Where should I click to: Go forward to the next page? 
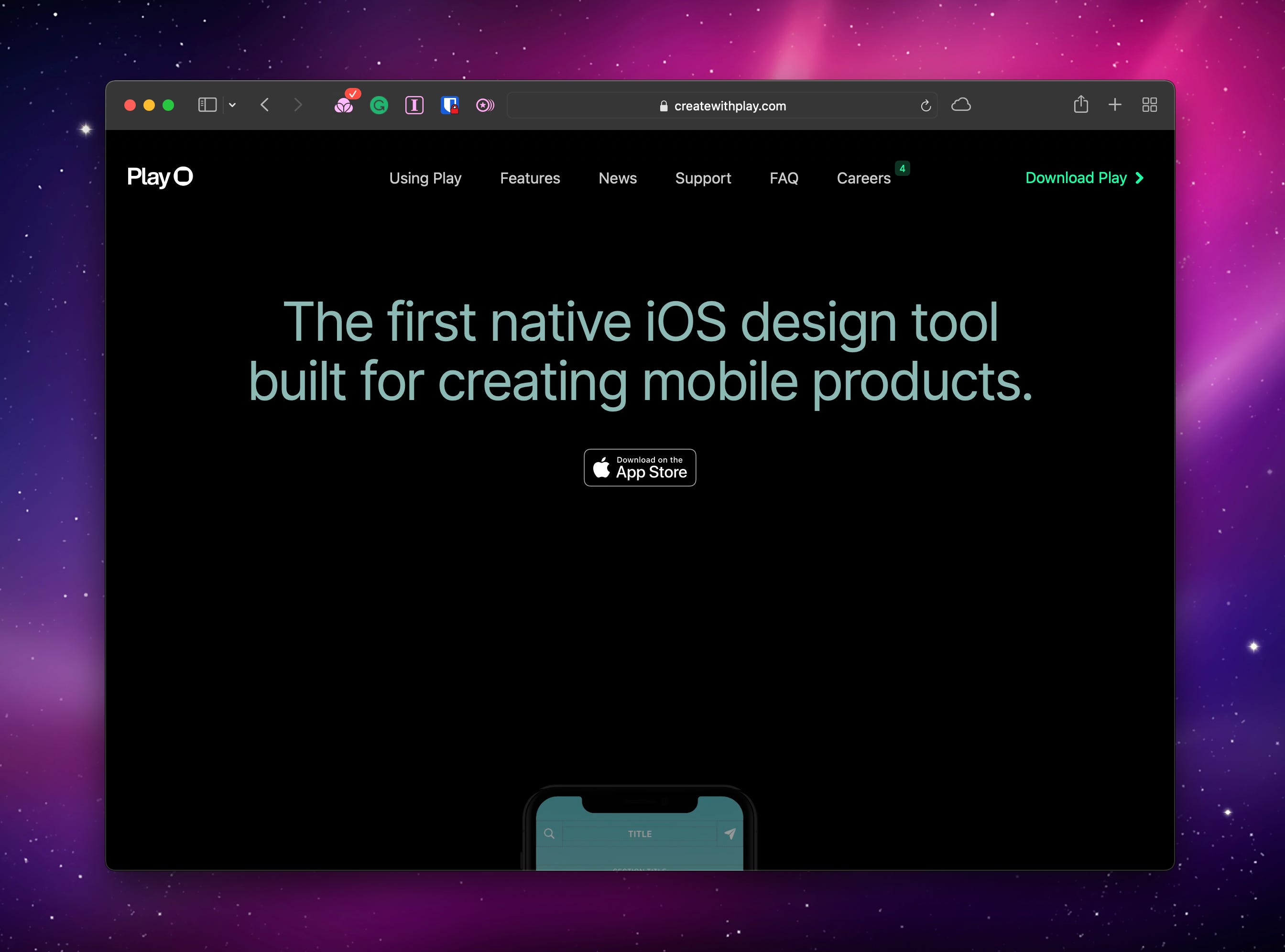[297, 105]
